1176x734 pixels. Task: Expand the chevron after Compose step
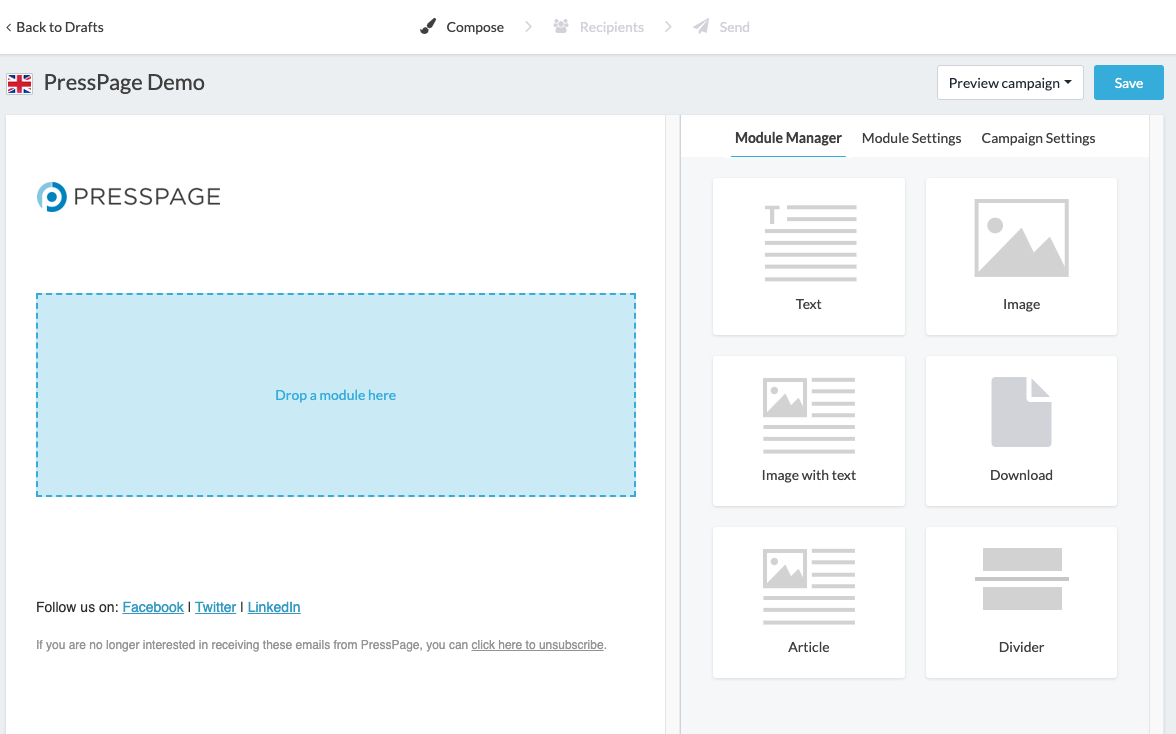pos(528,26)
